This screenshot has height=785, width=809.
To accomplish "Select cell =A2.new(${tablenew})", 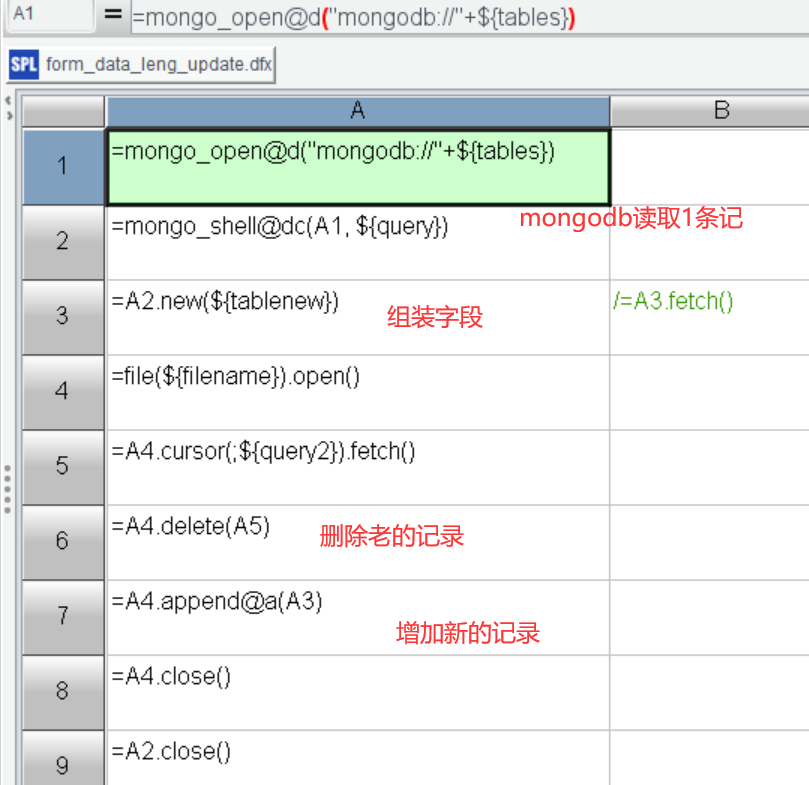I will point(358,317).
